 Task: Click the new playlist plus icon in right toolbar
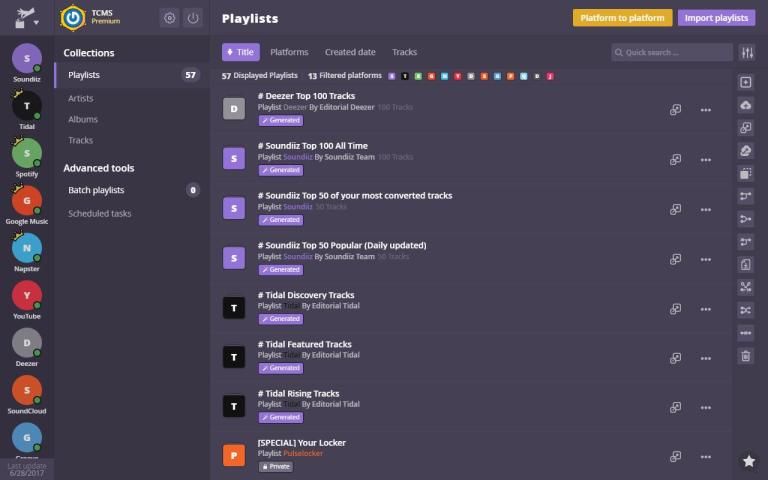tap(746, 82)
